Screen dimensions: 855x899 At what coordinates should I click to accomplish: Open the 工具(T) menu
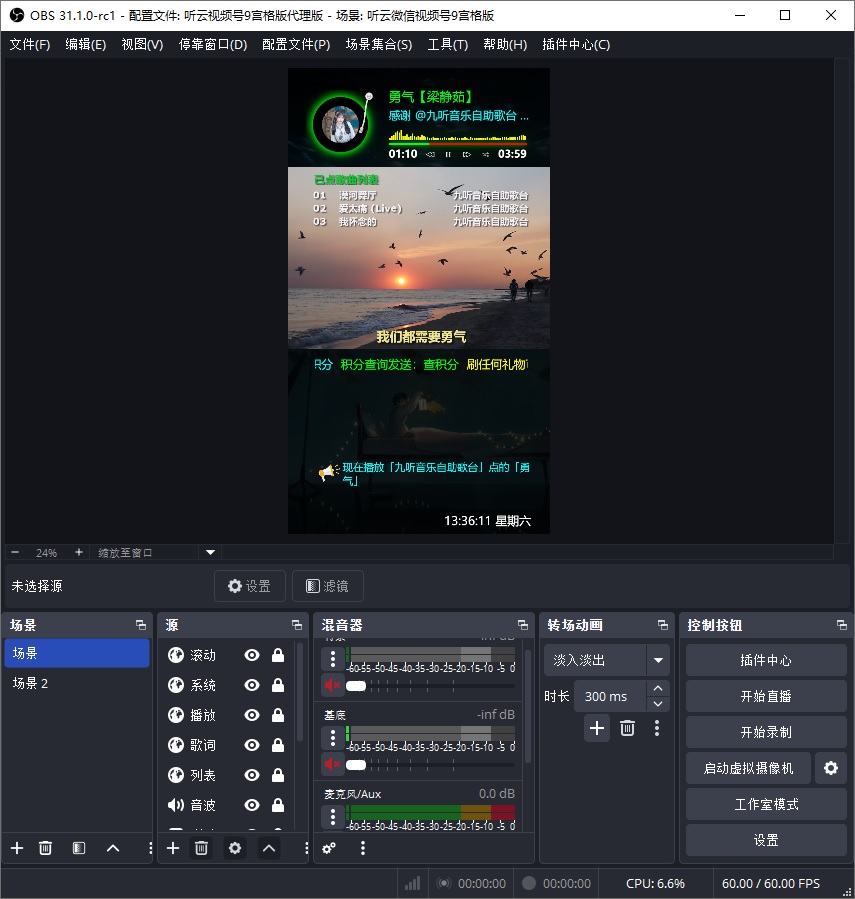click(447, 44)
